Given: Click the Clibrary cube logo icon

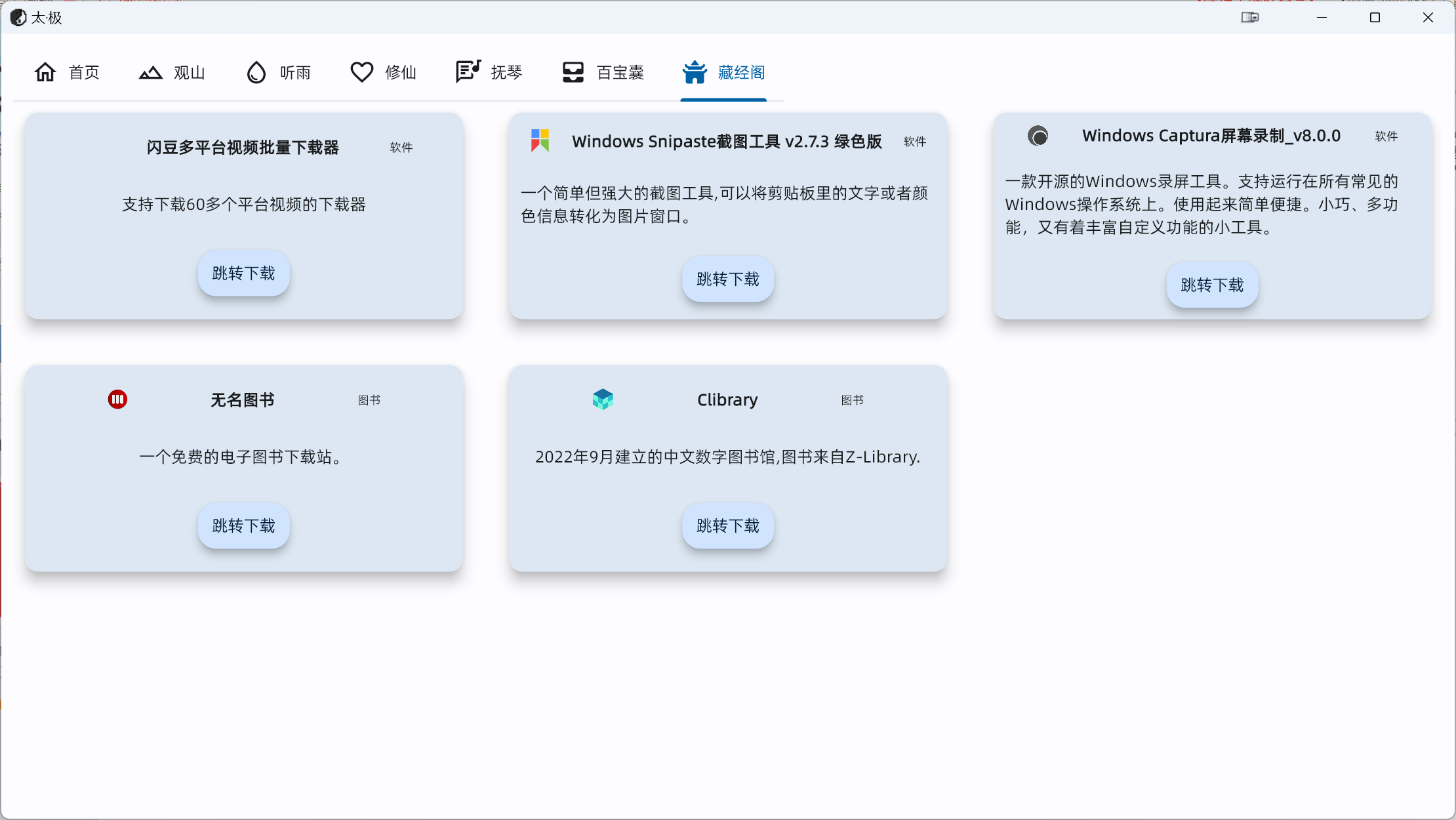Looking at the screenshot, I should pyautogui.click(x=602, y=399).
